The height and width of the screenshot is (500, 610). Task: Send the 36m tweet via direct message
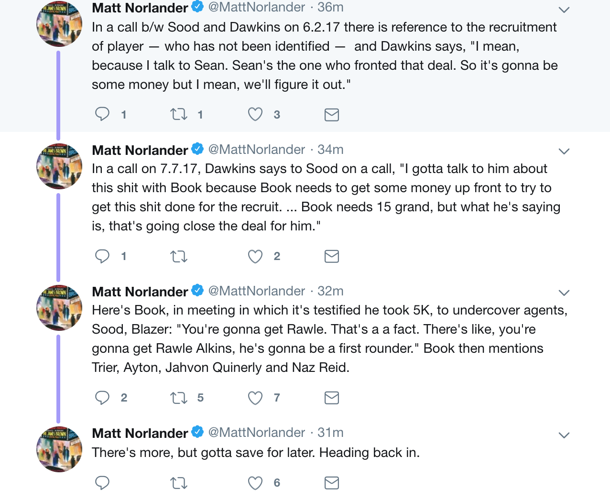(x=332, y=114)
